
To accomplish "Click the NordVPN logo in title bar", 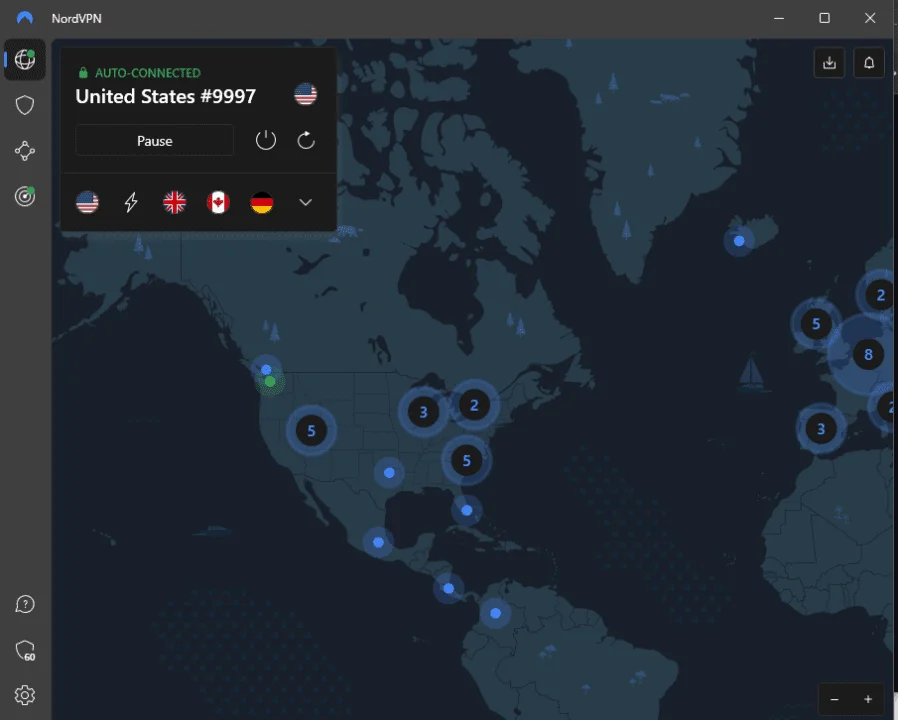I will tap(25, 18).
